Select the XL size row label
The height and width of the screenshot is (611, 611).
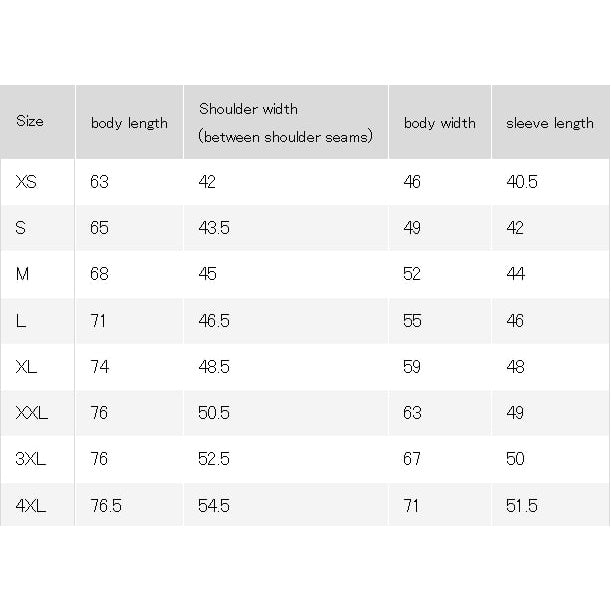26,367
